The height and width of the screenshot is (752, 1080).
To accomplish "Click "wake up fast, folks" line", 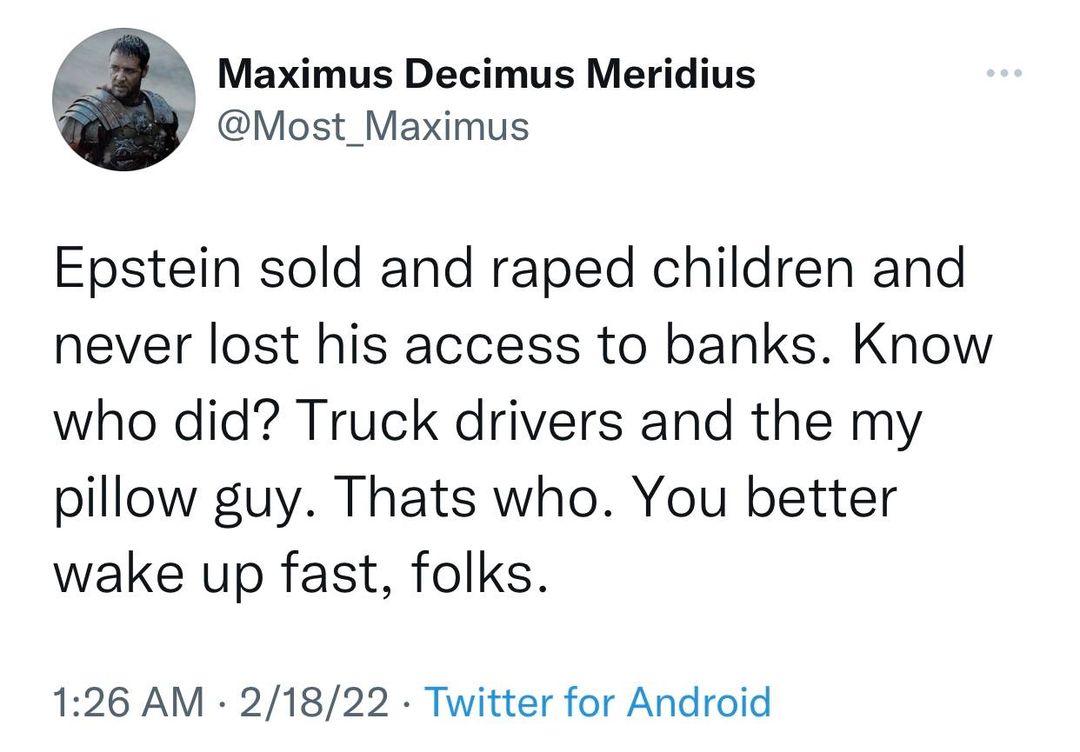I will click(x=300, y=573).
